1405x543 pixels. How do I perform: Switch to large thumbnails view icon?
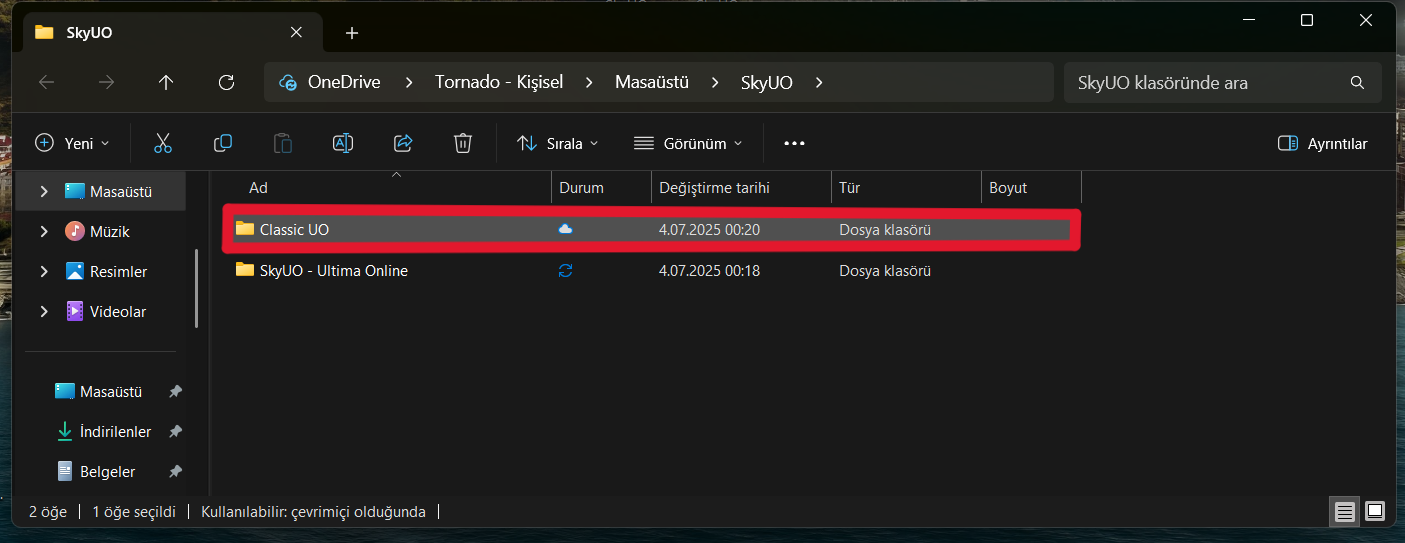1375,512
